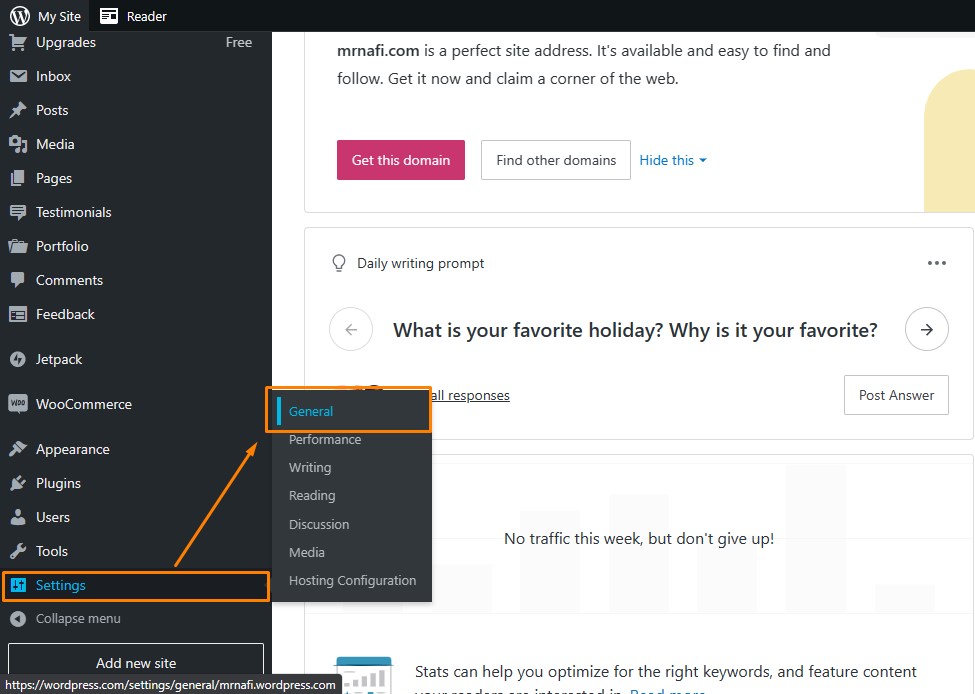Click the Tools wrench icon
Screen dimensions: 975x694
pos(18,551)
